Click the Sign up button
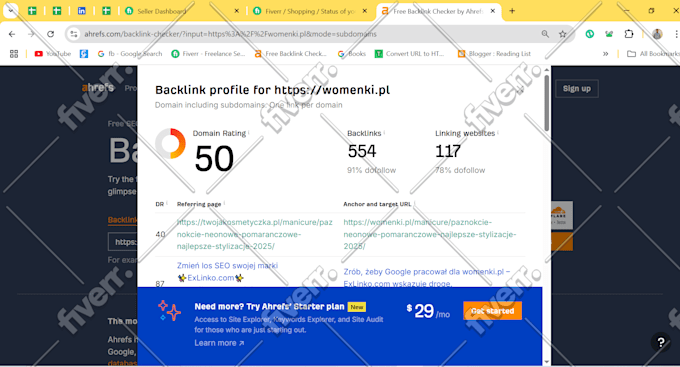The width and height of the screenshot is (680, 367). click(x=577, y=88)
